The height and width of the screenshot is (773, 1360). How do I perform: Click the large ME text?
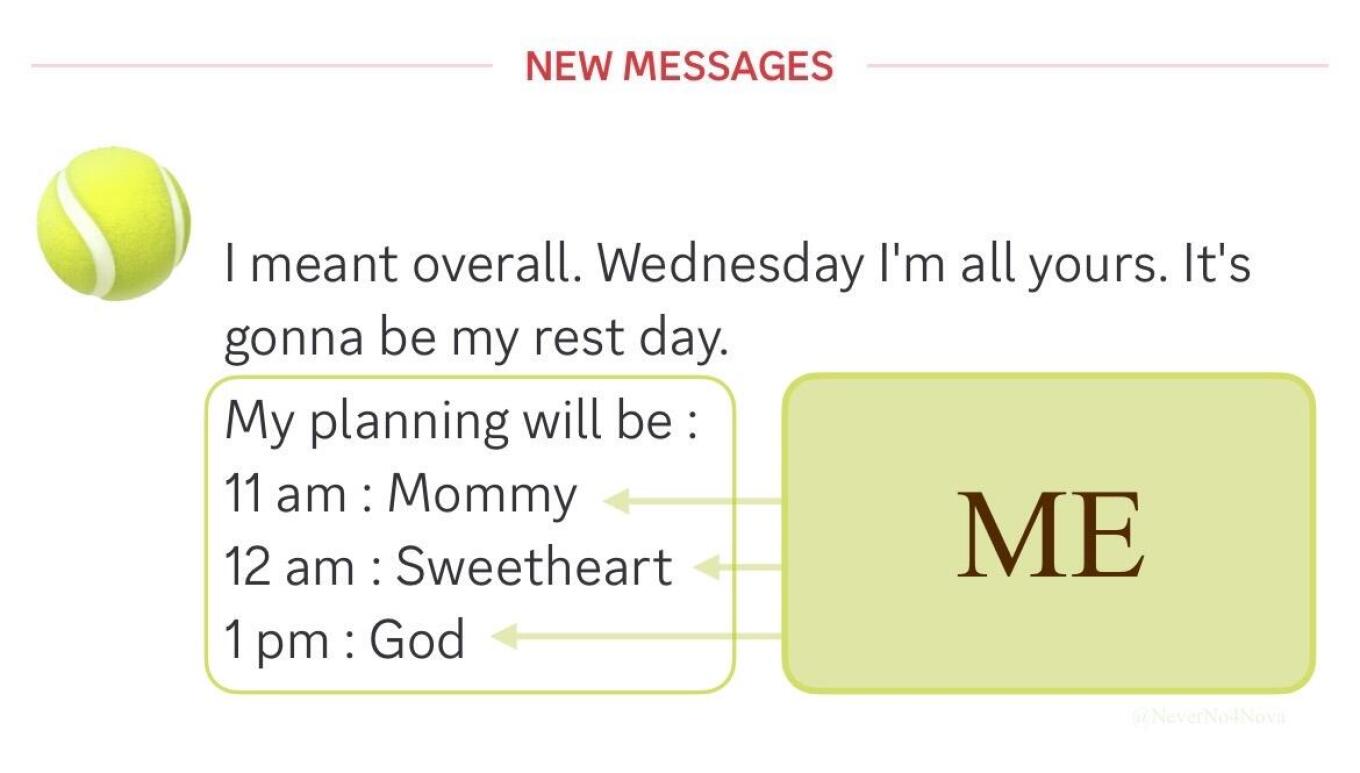(x=1050, y=535)
